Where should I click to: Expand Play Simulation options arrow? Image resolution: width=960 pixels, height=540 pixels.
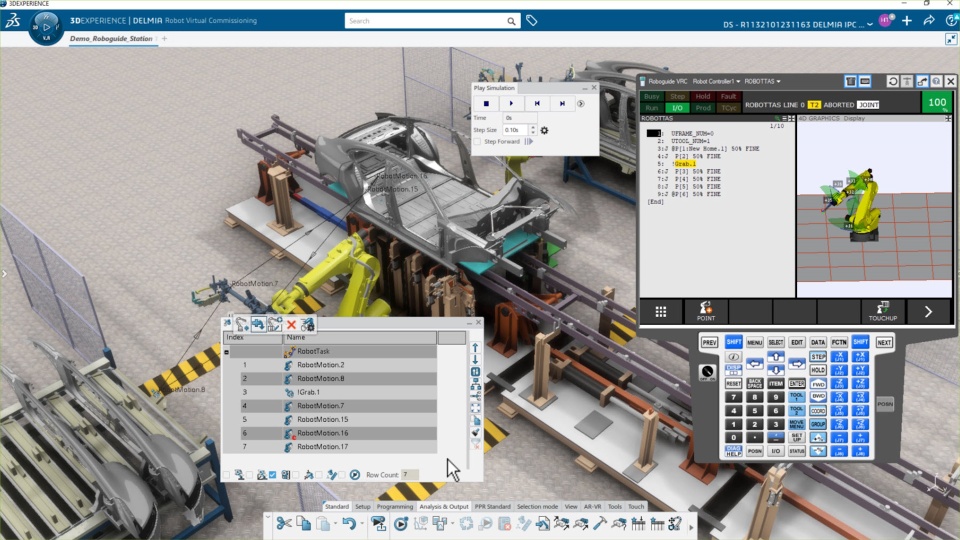580,104
